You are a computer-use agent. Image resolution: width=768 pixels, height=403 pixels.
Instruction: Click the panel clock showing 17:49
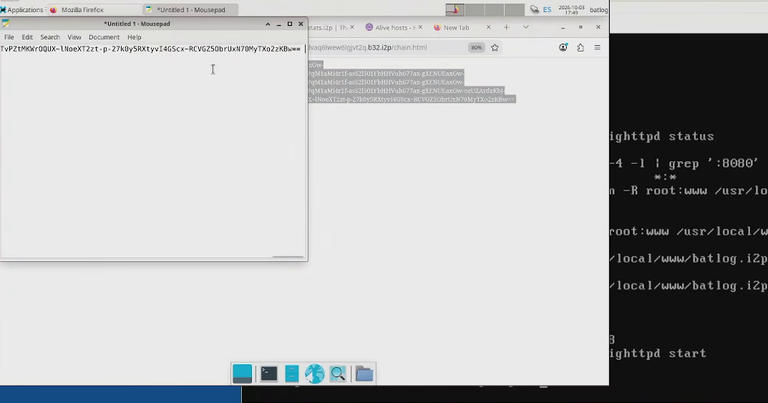571,10
